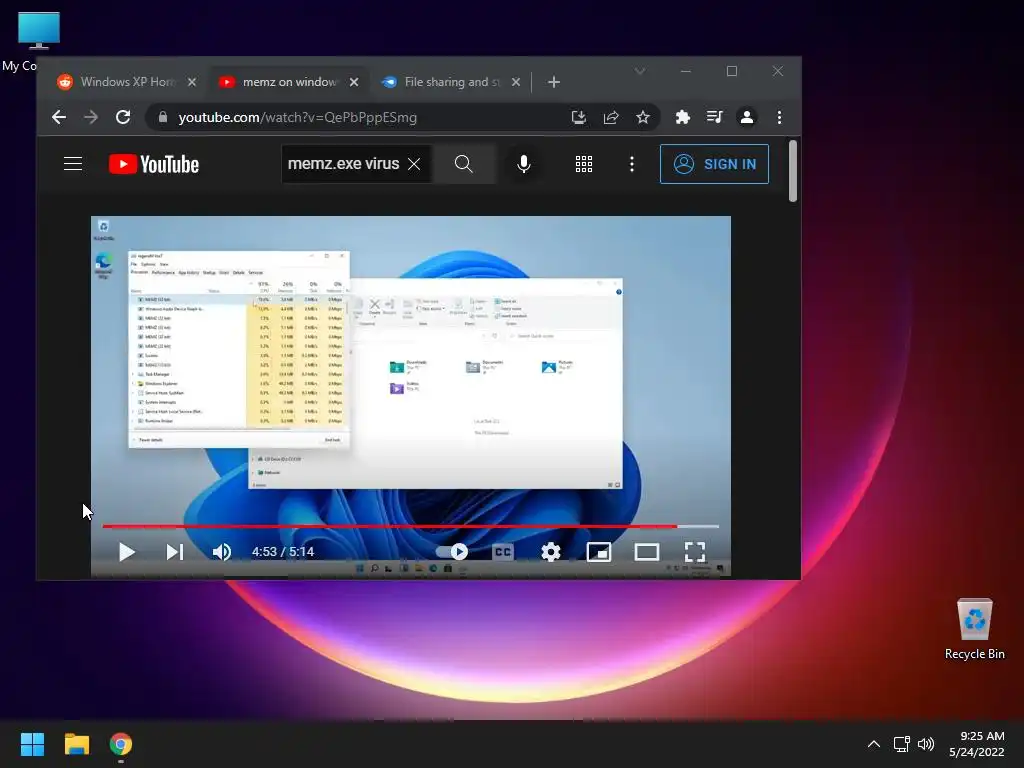This screenshot has width=1024, height=768.
Task: Select the Recycle Bin desktop icon
Action: [x=974, y=629]
